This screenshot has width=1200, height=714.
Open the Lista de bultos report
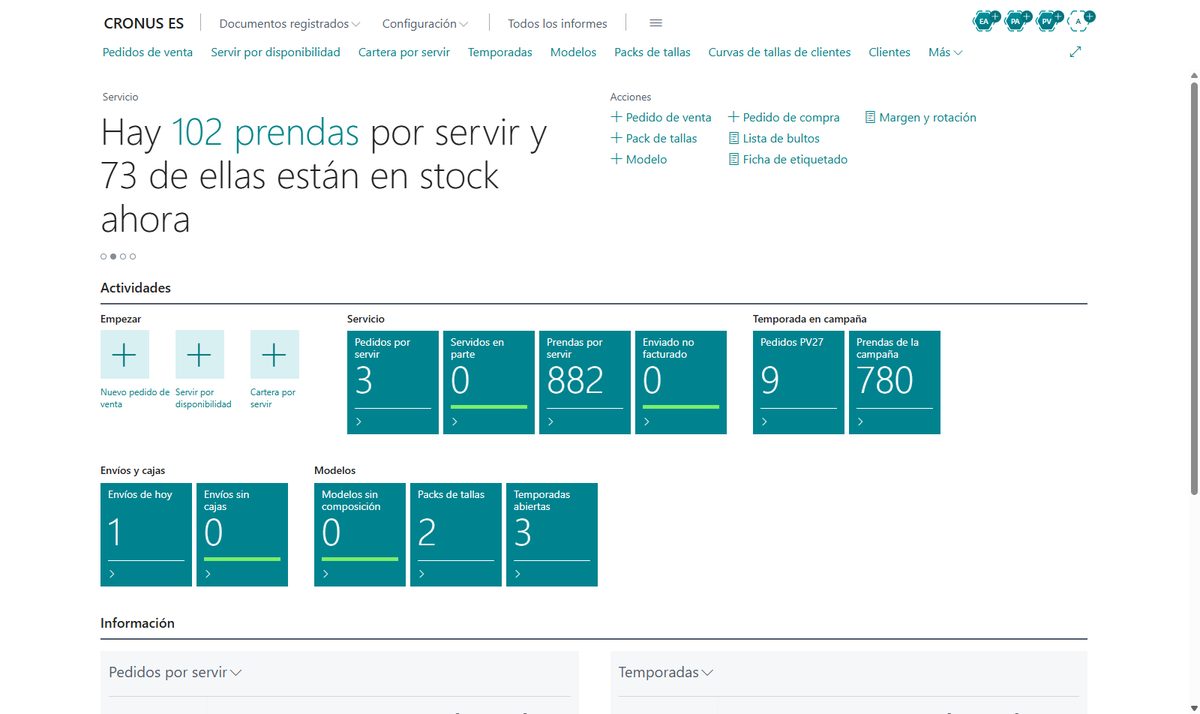point(774,138)
